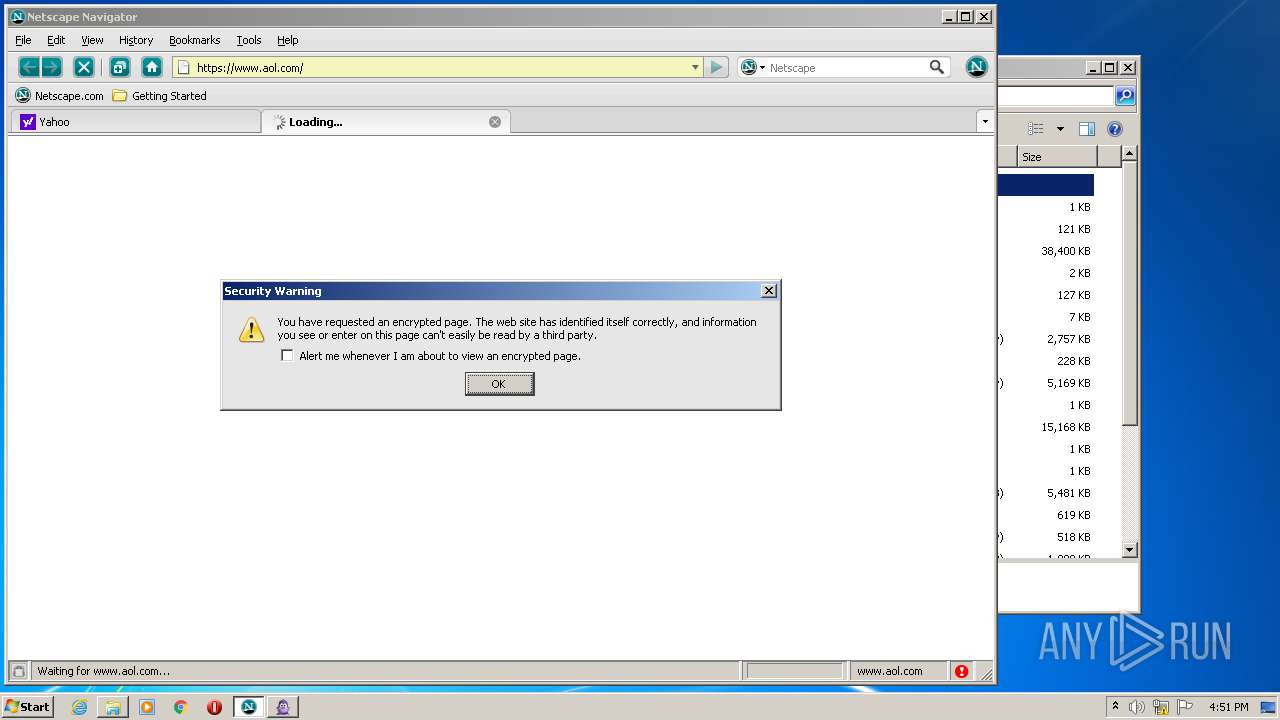Click the search button in background Explorer window
Image resolution: width=1280 pixels, height=720 pixels.
pos(1125,96)
